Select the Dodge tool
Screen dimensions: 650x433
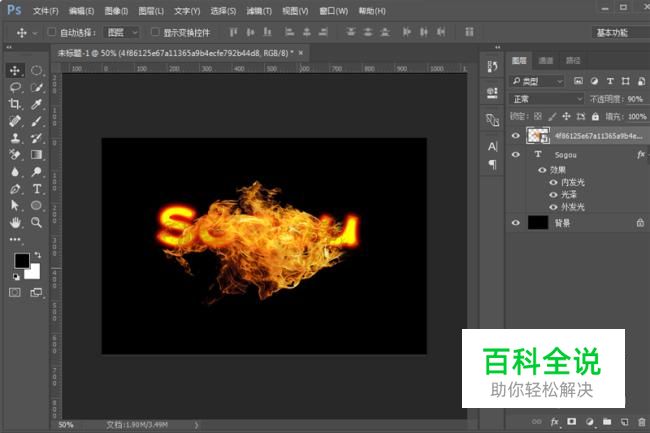pyautogui.click(x=36, y=172)
